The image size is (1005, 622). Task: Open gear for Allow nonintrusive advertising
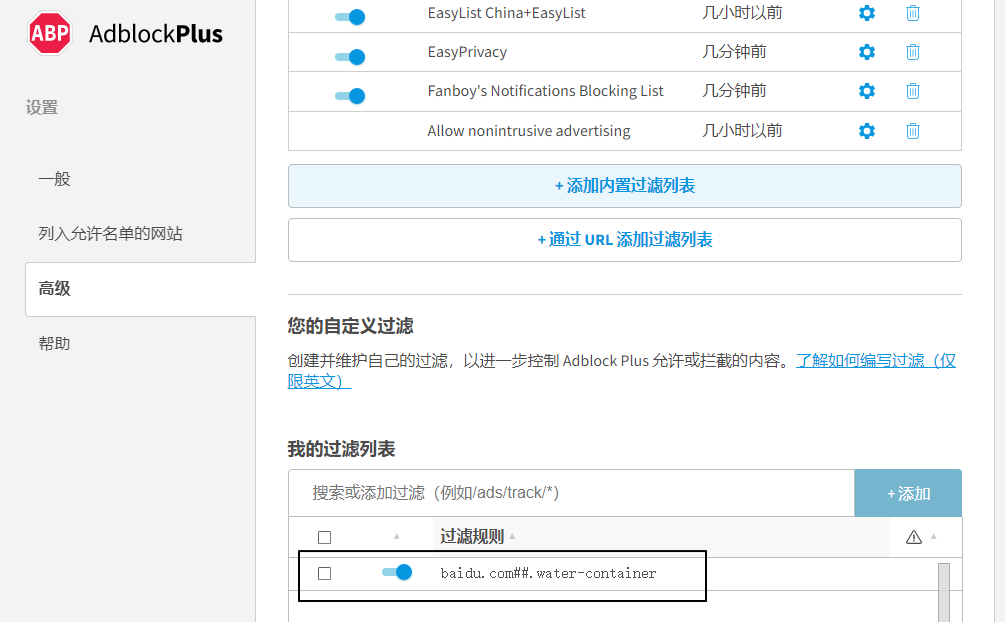click(867, 131)
